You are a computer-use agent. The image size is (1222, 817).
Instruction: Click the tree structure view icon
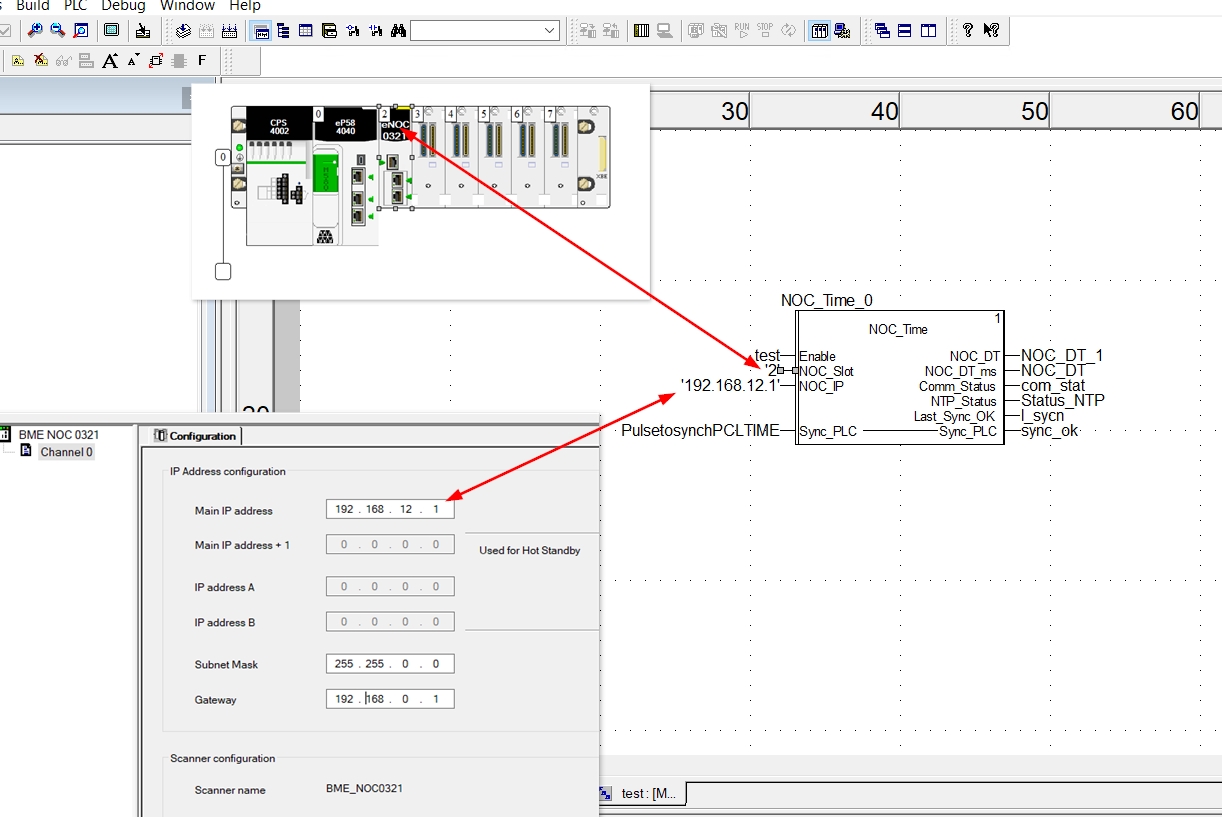tap(283, 30)
